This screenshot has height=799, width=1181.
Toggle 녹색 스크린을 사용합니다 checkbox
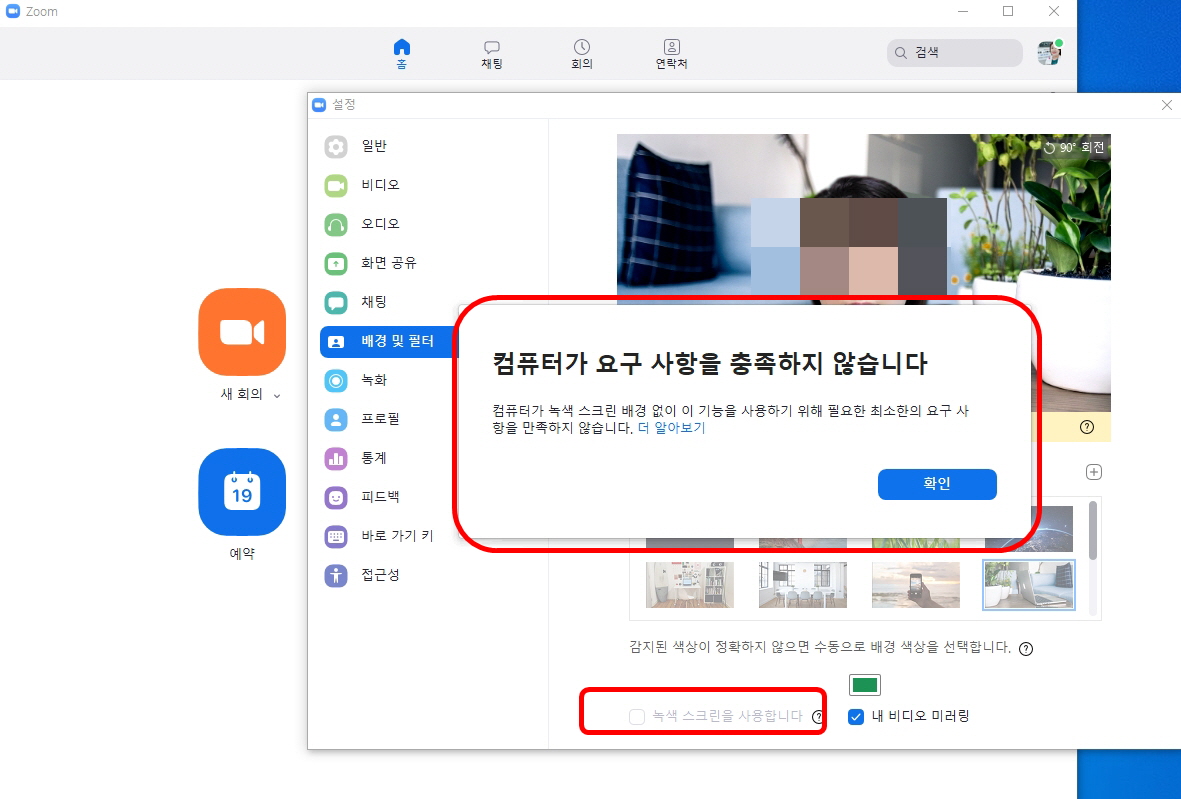tap(637, 717)
